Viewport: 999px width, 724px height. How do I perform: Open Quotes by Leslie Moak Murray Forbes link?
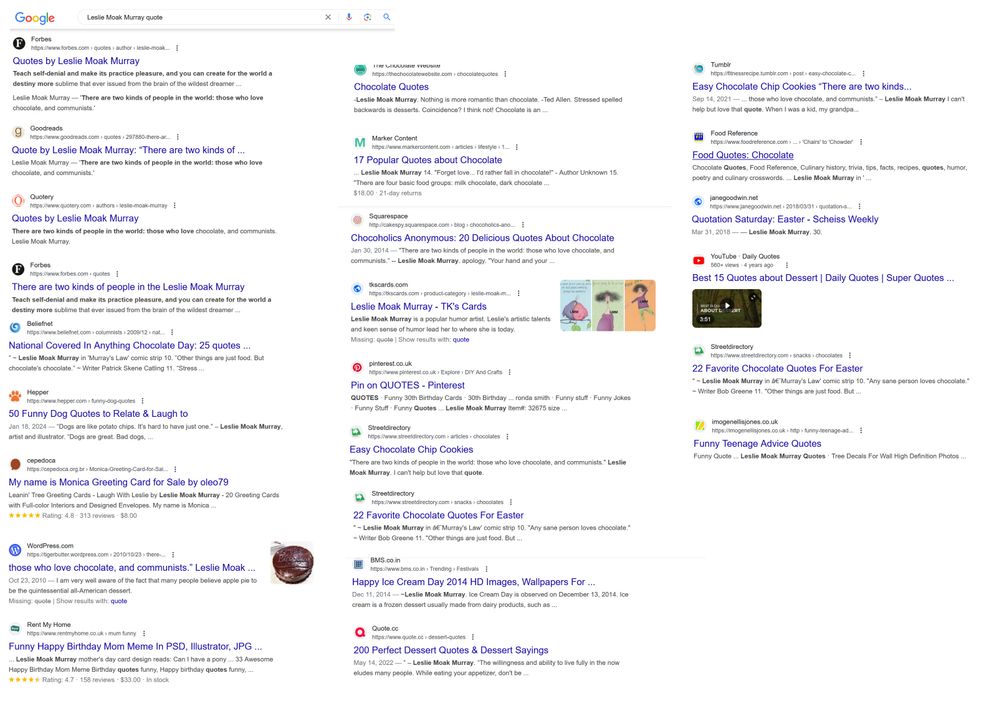click(x=76, y=61)
